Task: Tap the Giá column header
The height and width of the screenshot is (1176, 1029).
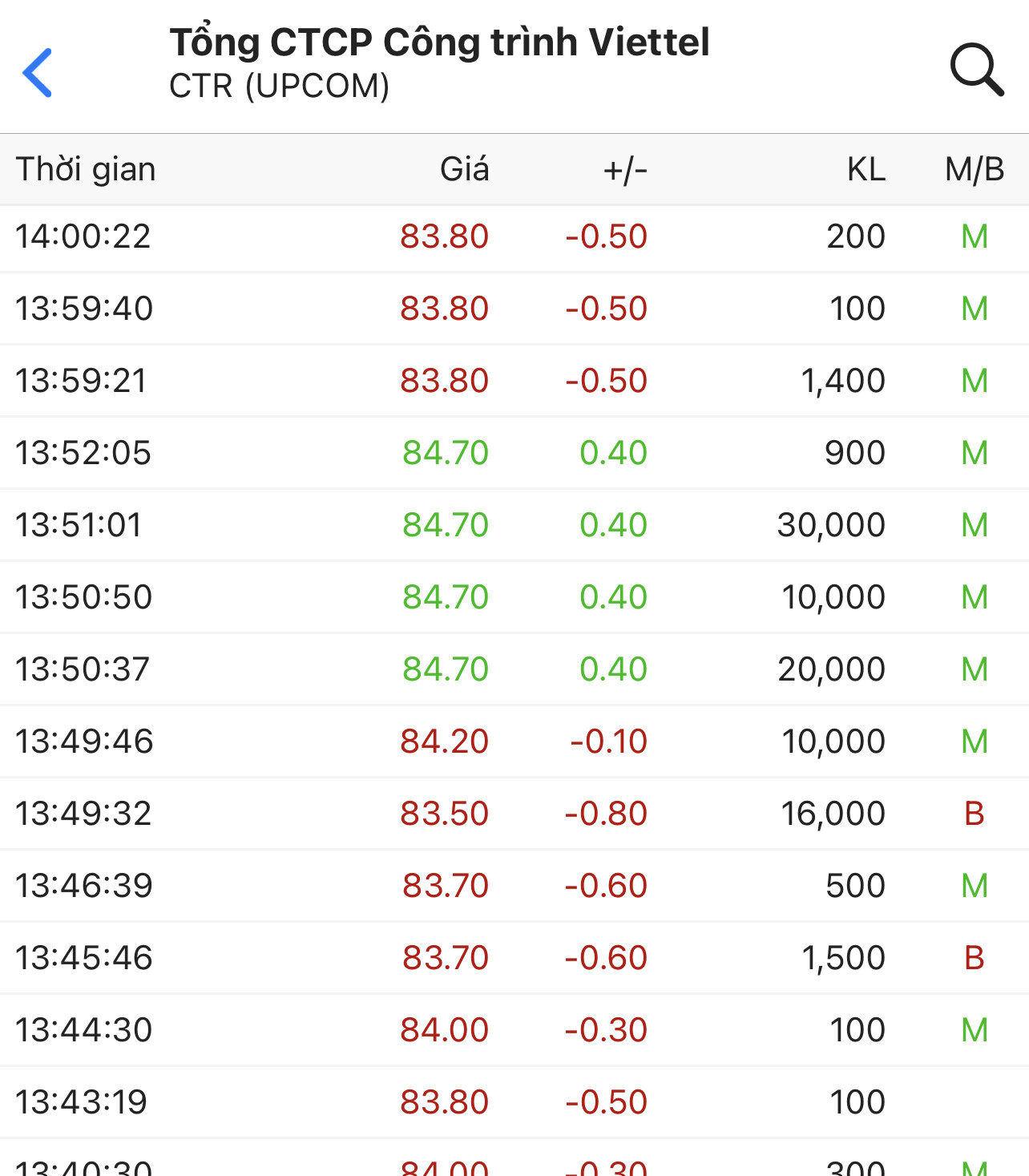Action: (464, 170)
